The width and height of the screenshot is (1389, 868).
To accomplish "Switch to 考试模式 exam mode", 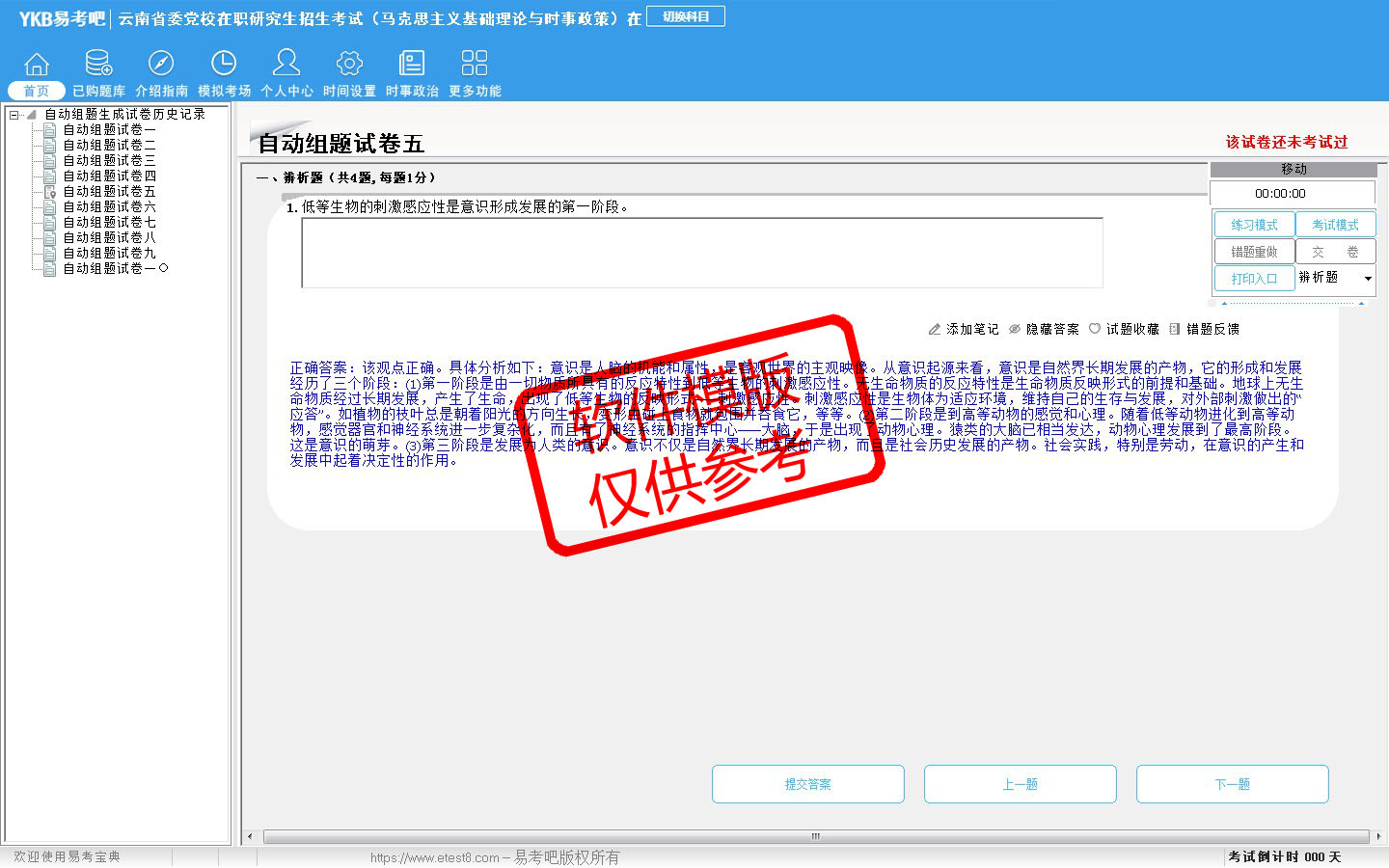I will pyautogui.click(x=1335, y=225).
